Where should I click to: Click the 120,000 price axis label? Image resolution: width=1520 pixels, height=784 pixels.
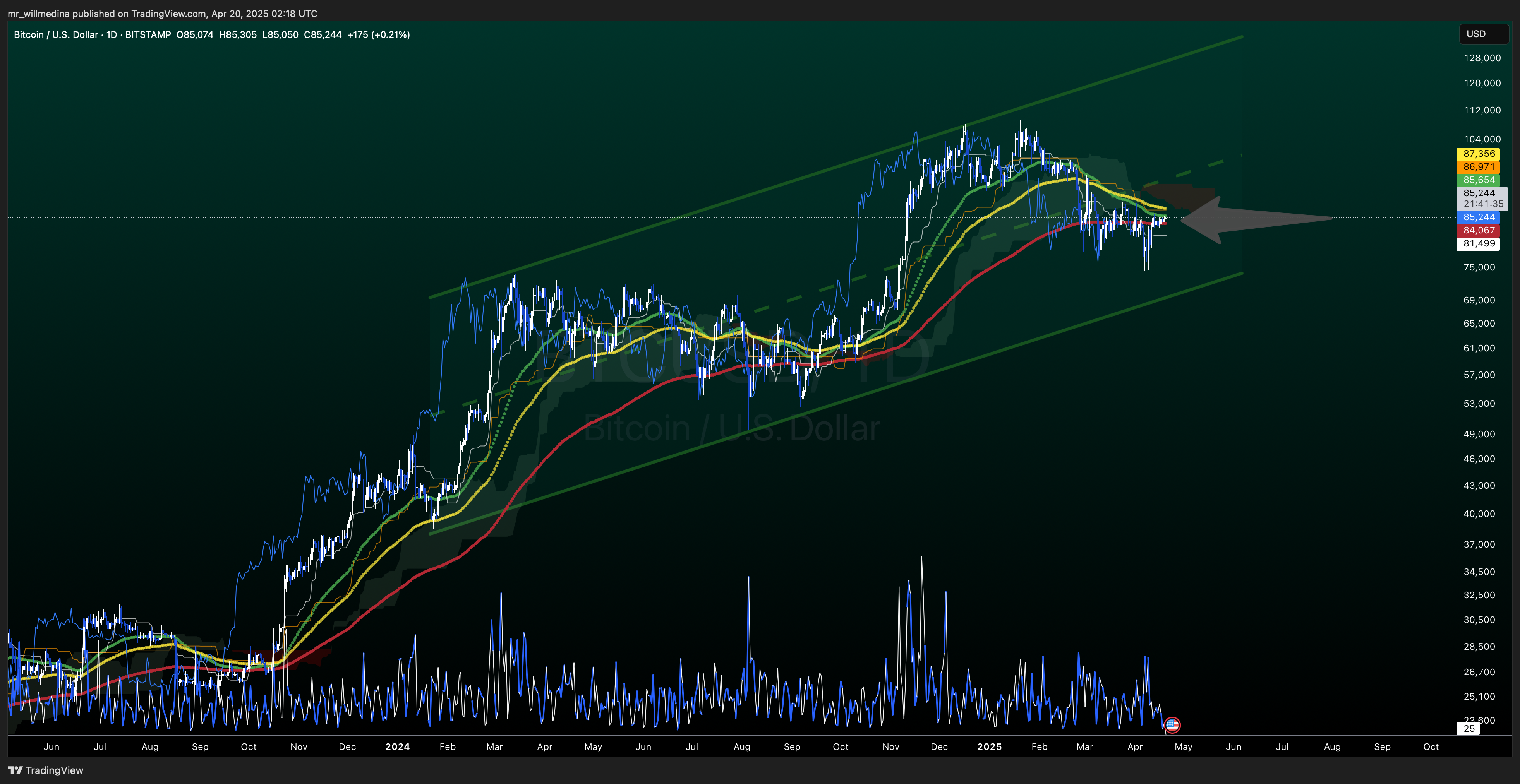click(1482, 83)
